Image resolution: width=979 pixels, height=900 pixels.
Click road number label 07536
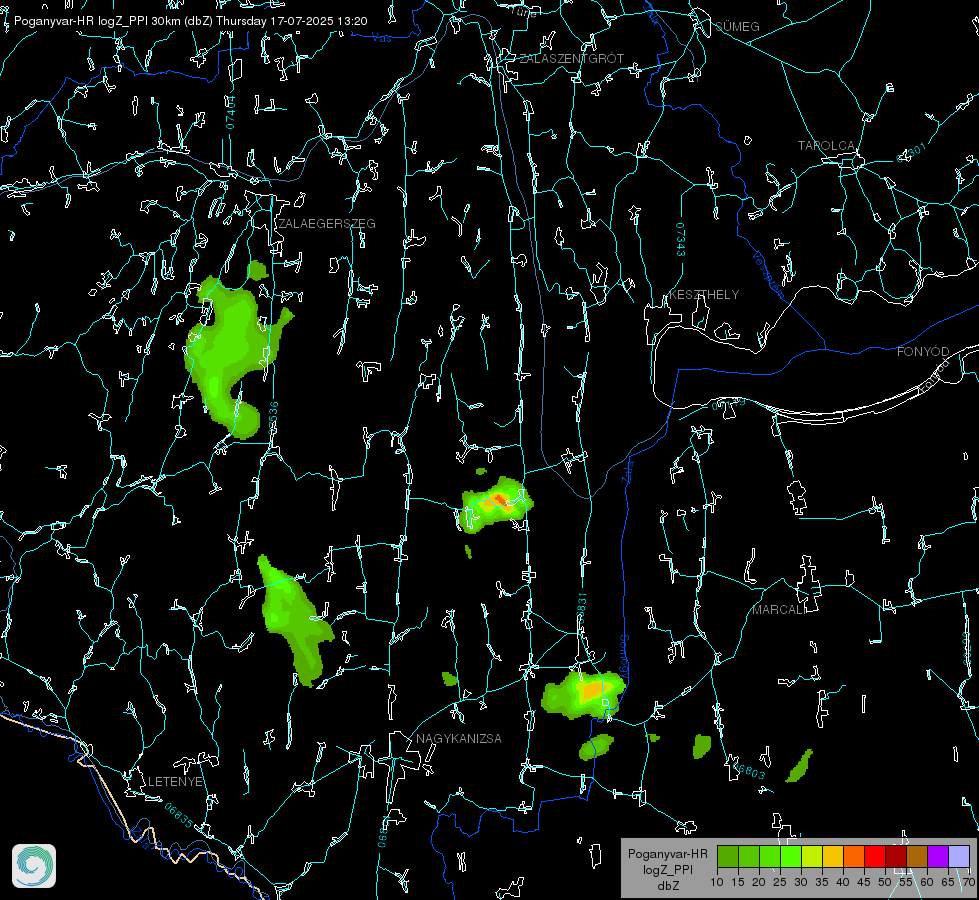click(273, 418)
